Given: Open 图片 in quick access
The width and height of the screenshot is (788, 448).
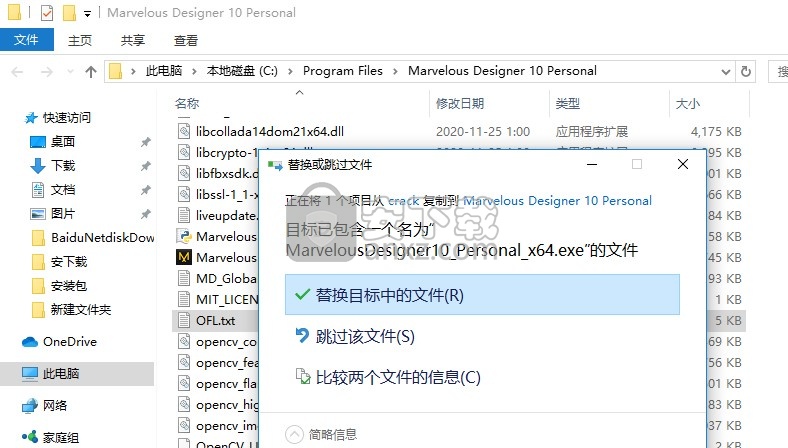Looking at the screenshot, I should click(63, 214).
